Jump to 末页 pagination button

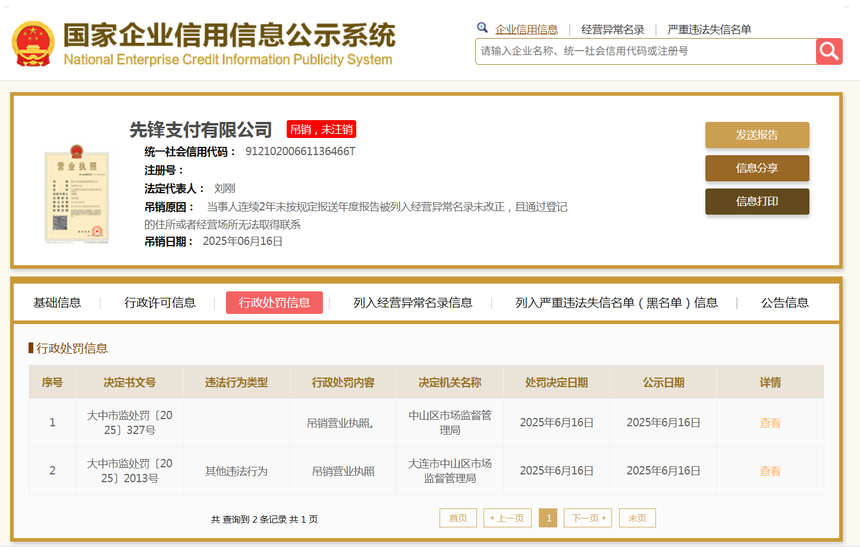pyautogui.click(x=637, y=518)
